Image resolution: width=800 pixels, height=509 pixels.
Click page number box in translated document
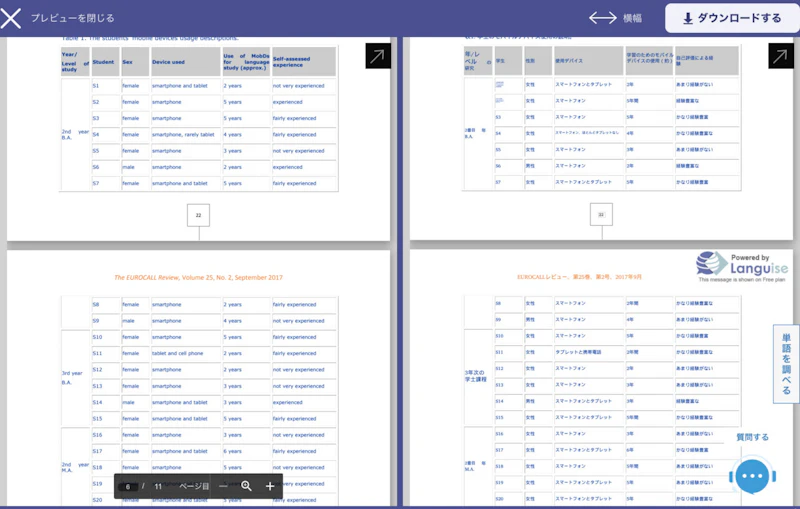(x=601, y=215)
